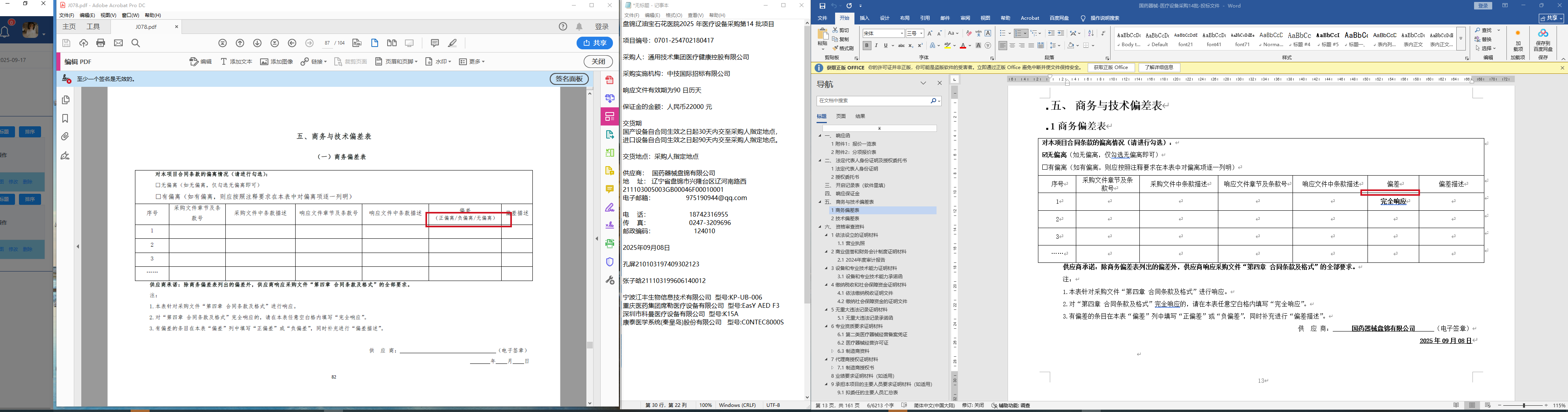1568x412 pixels.
Task: Click the Word zoom slider
Action: [x=1523, y=405]
